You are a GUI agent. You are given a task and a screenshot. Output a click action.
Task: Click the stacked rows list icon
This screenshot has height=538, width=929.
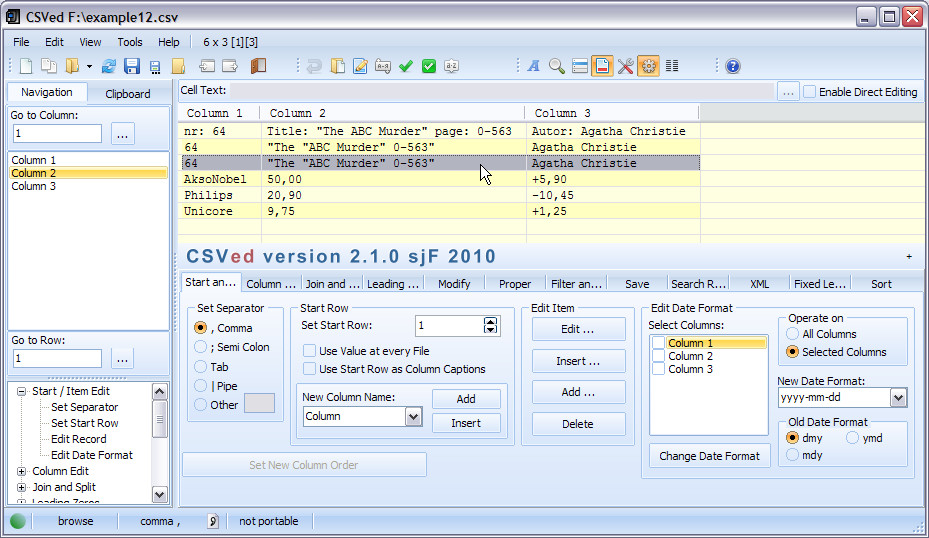(x=579, y=66)
